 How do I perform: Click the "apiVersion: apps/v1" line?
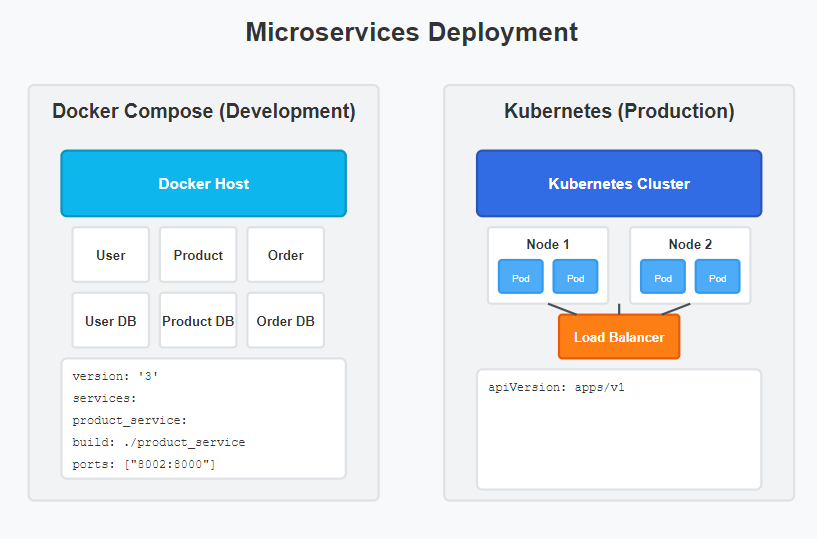coord(556,387)
